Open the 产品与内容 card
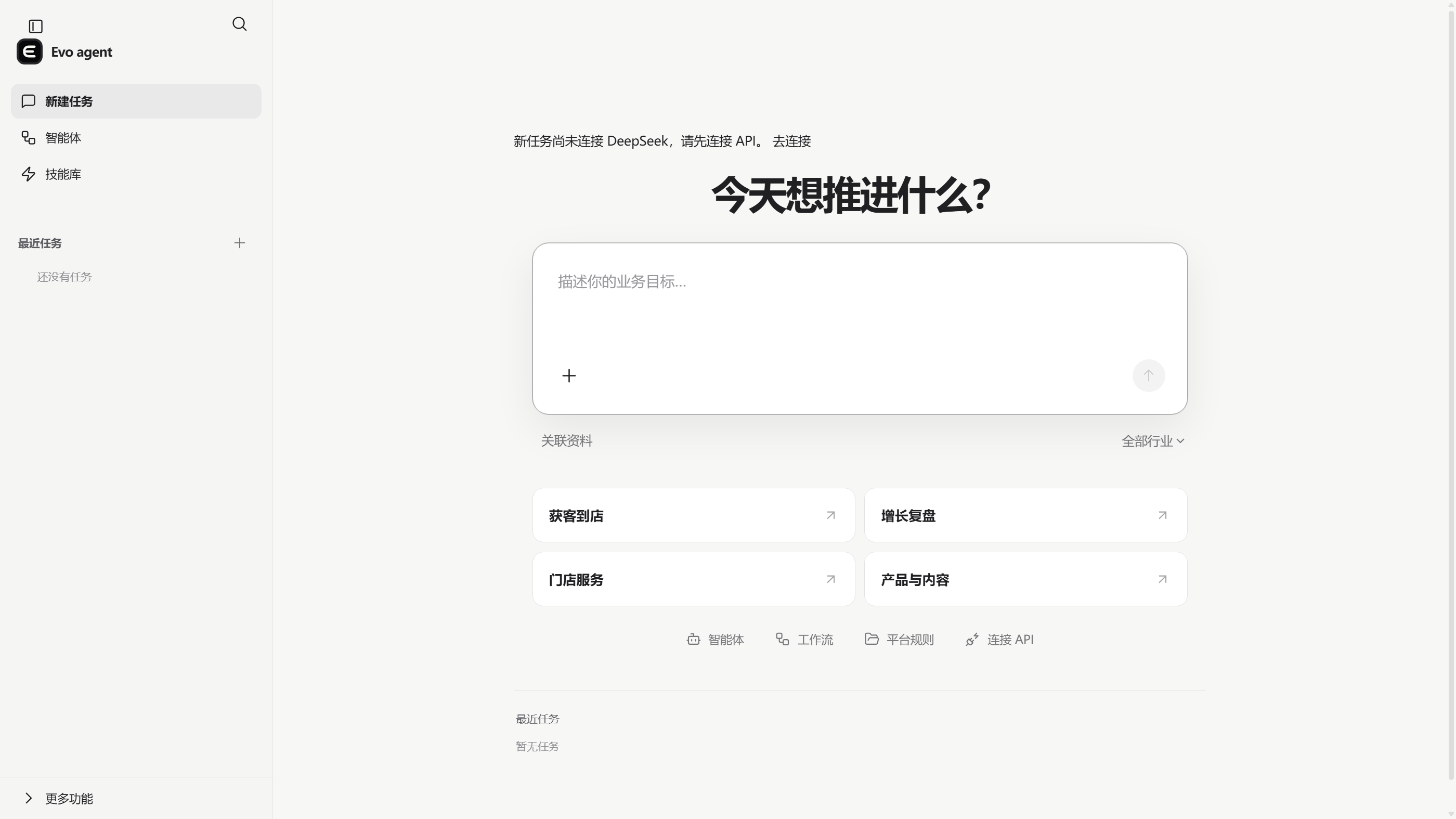Image resolution: width=1456 pixels, height=819 pixels. tap(1025, 579)
